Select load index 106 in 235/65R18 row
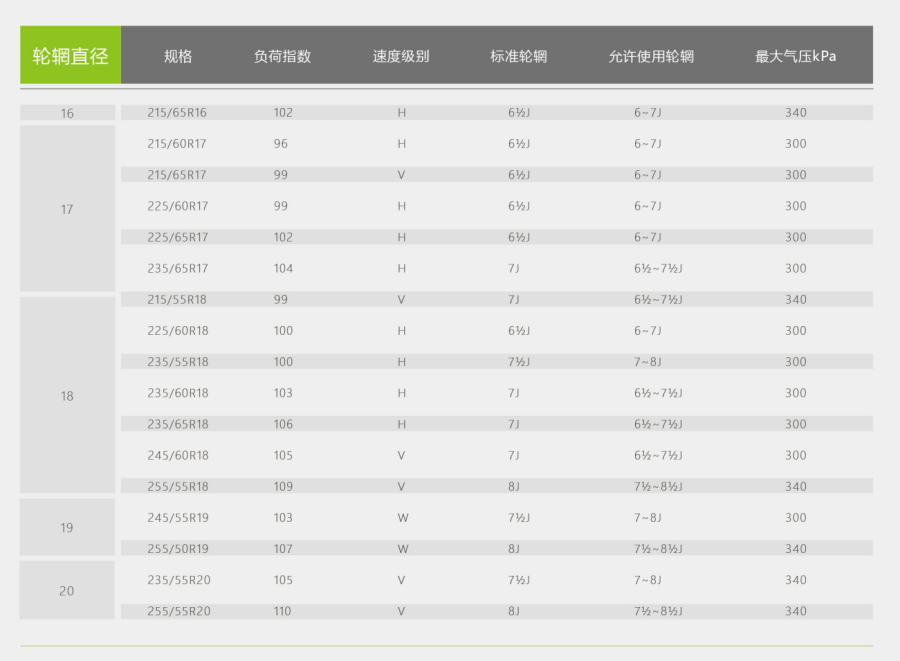 pyautogui.click(x=283, y=424)
